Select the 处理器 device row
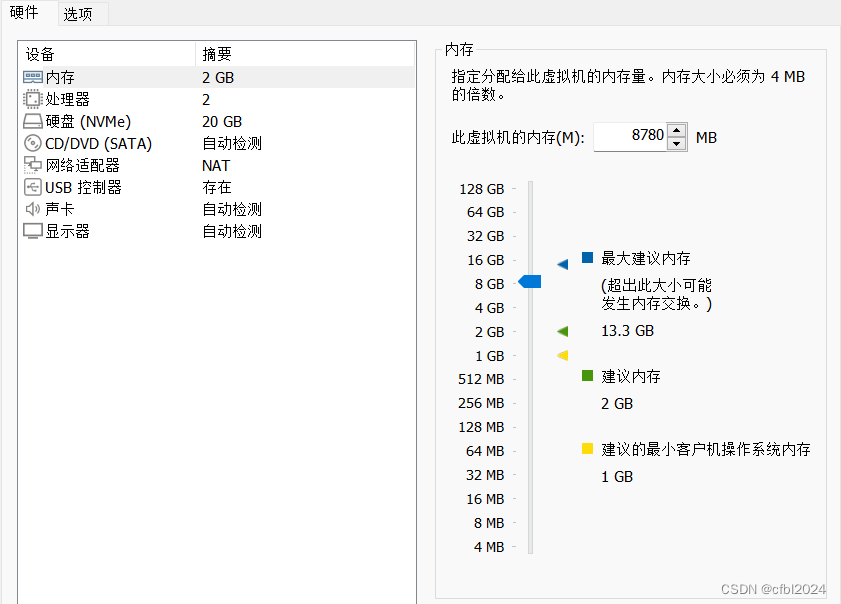Viewport: 841px width, 604px height. tap(217, 99)
